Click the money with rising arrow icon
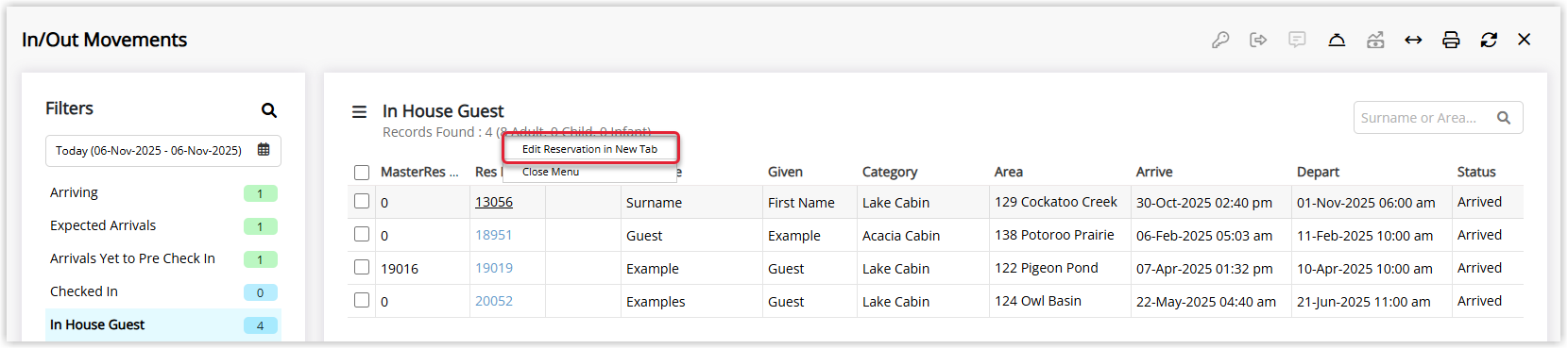 click(x=1375, y=40)
